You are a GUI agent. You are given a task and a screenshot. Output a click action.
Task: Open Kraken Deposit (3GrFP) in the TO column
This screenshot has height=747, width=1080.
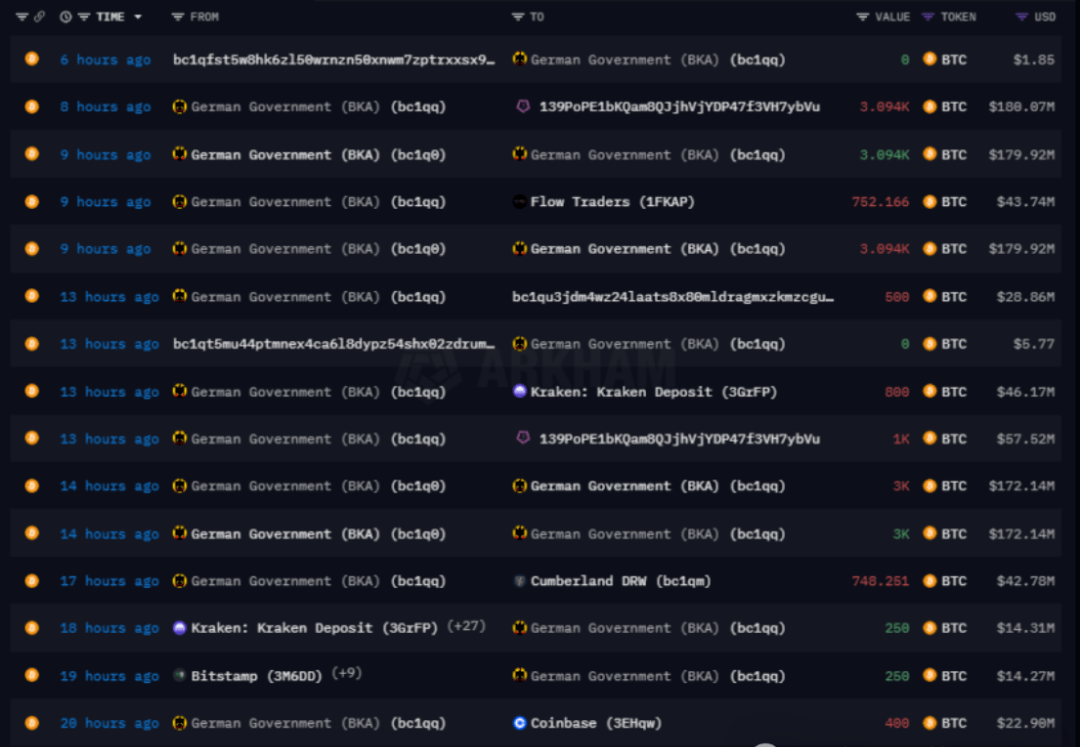point(654,392)
